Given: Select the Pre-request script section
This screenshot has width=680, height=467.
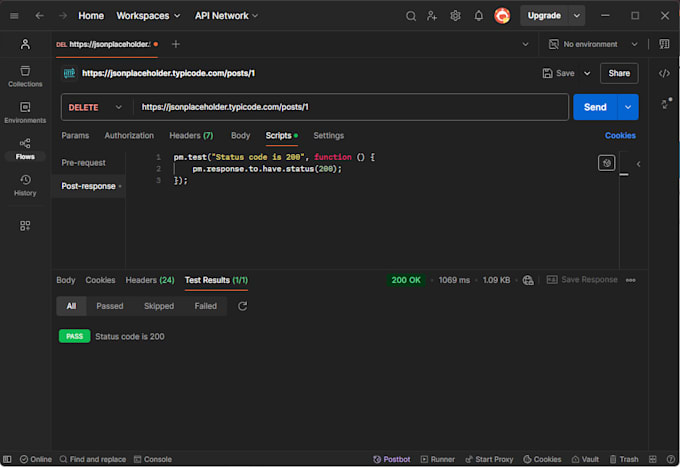Looking at the screenshot, I should (x=83, y=163).
